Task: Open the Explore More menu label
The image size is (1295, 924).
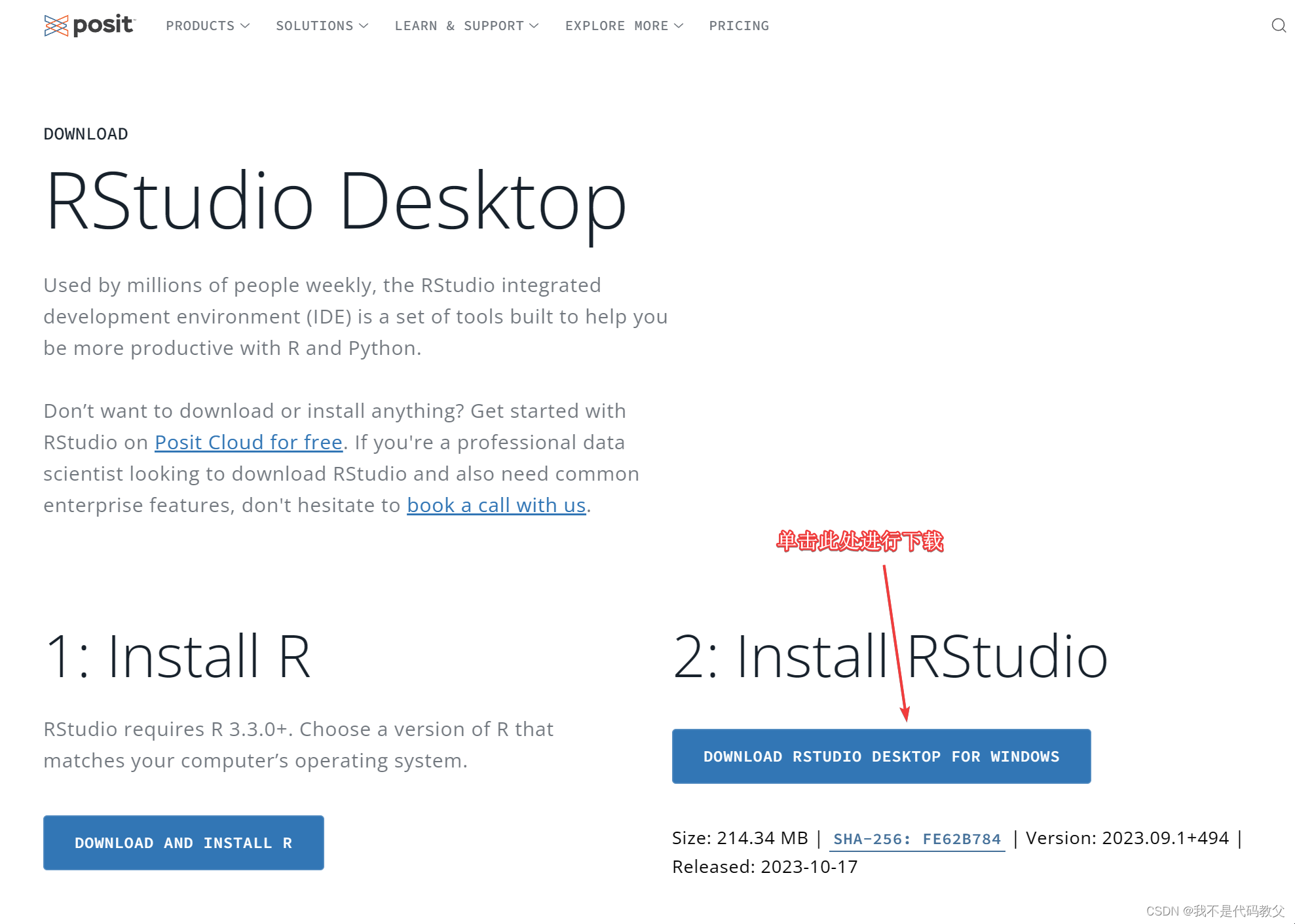Action: (x=616, y=26)
